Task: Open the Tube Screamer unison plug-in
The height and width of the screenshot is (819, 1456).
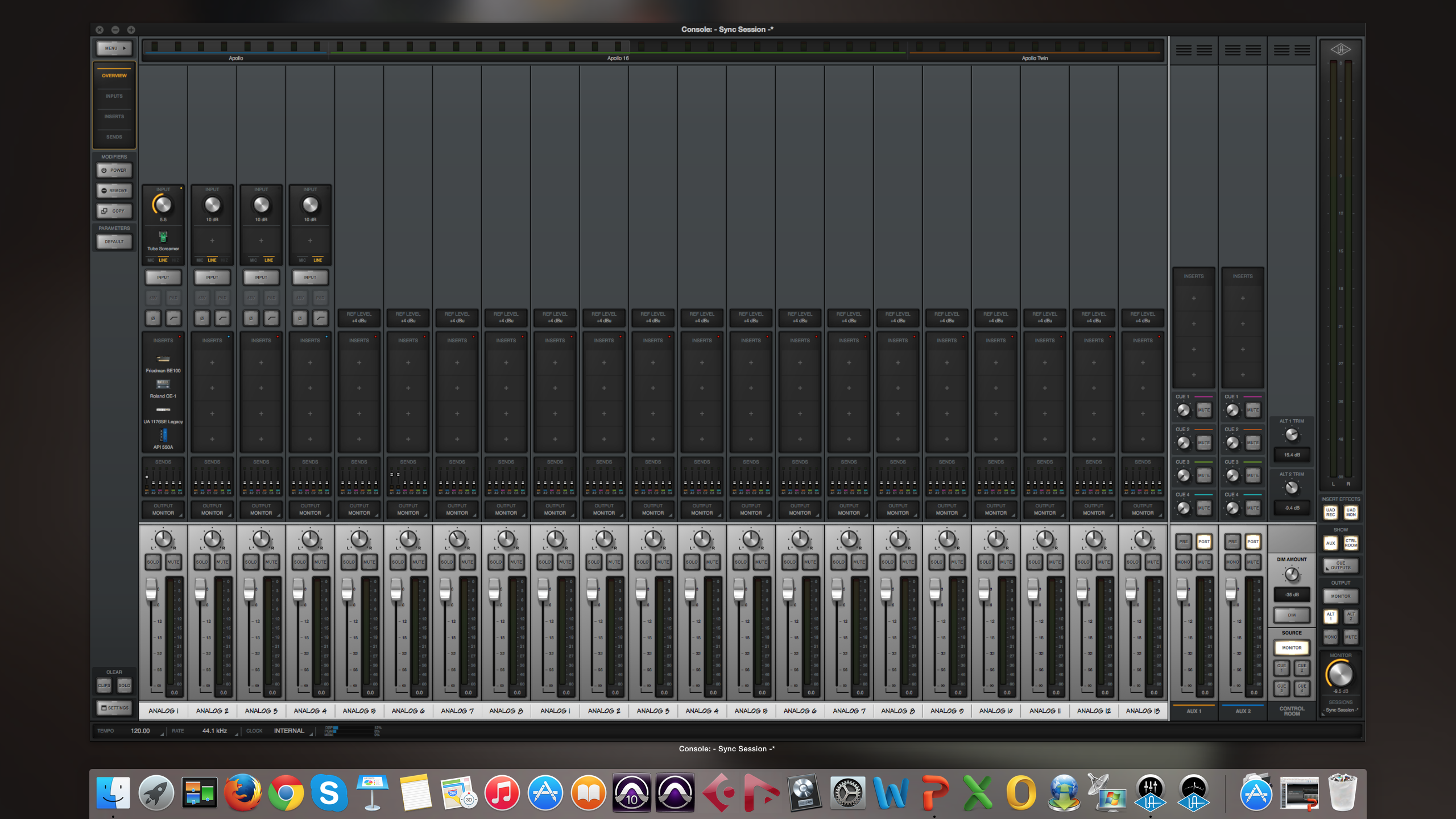Action: tap(163, 241)
